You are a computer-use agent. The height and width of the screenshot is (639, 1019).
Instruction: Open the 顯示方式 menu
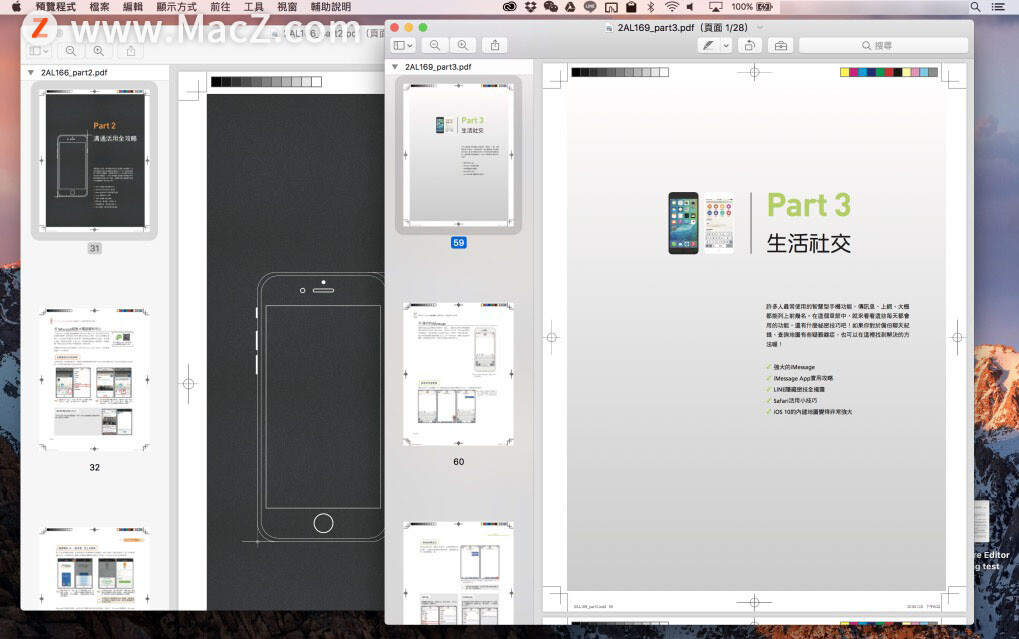[x=176, y=7]
